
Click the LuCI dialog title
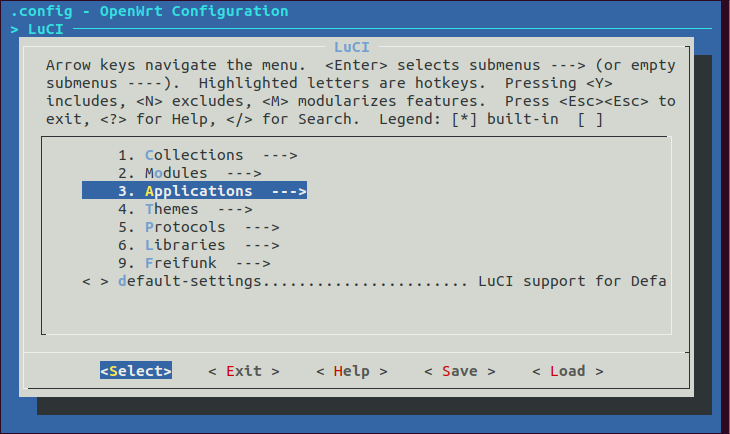point(352,47)
